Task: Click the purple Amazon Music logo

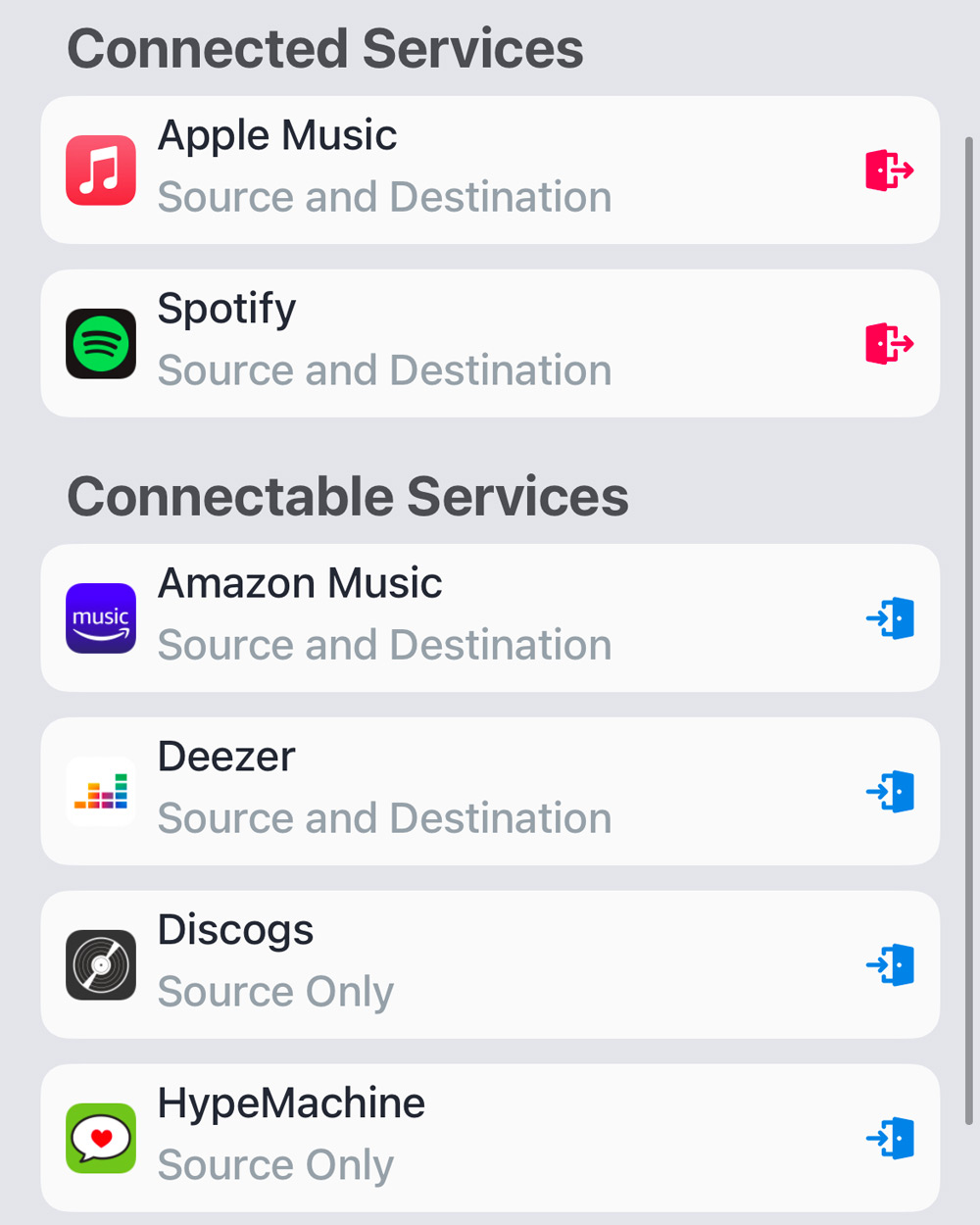Action: [x=101, y=618]
